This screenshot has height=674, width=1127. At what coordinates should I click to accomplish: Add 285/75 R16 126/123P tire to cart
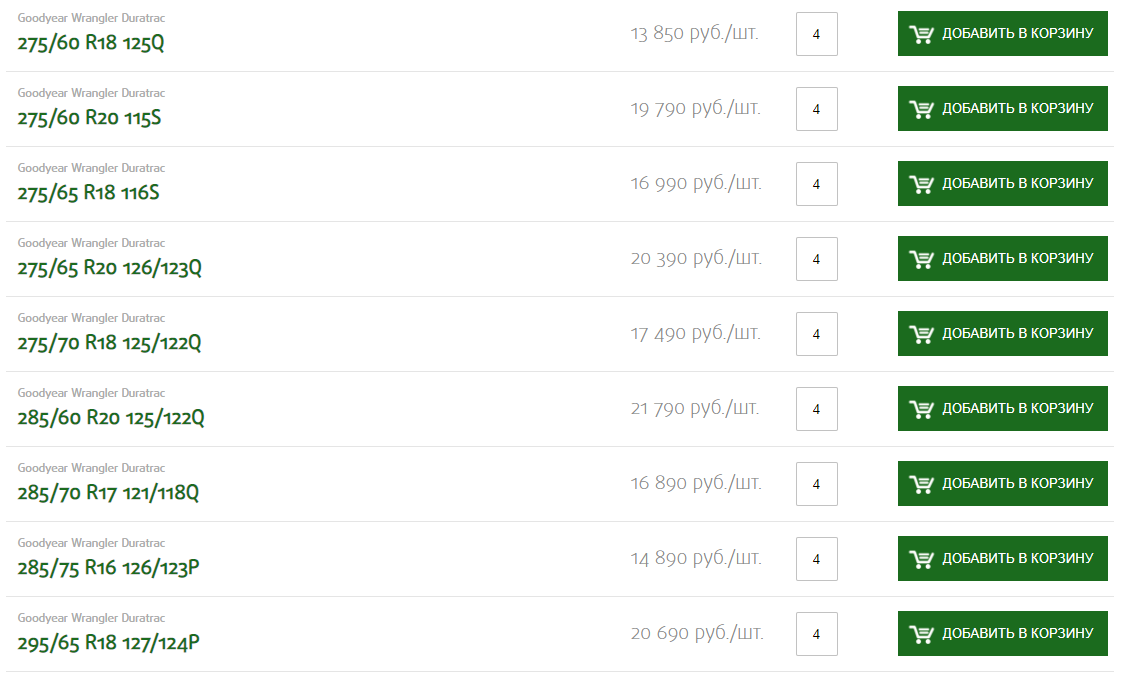click(1002, 558)
